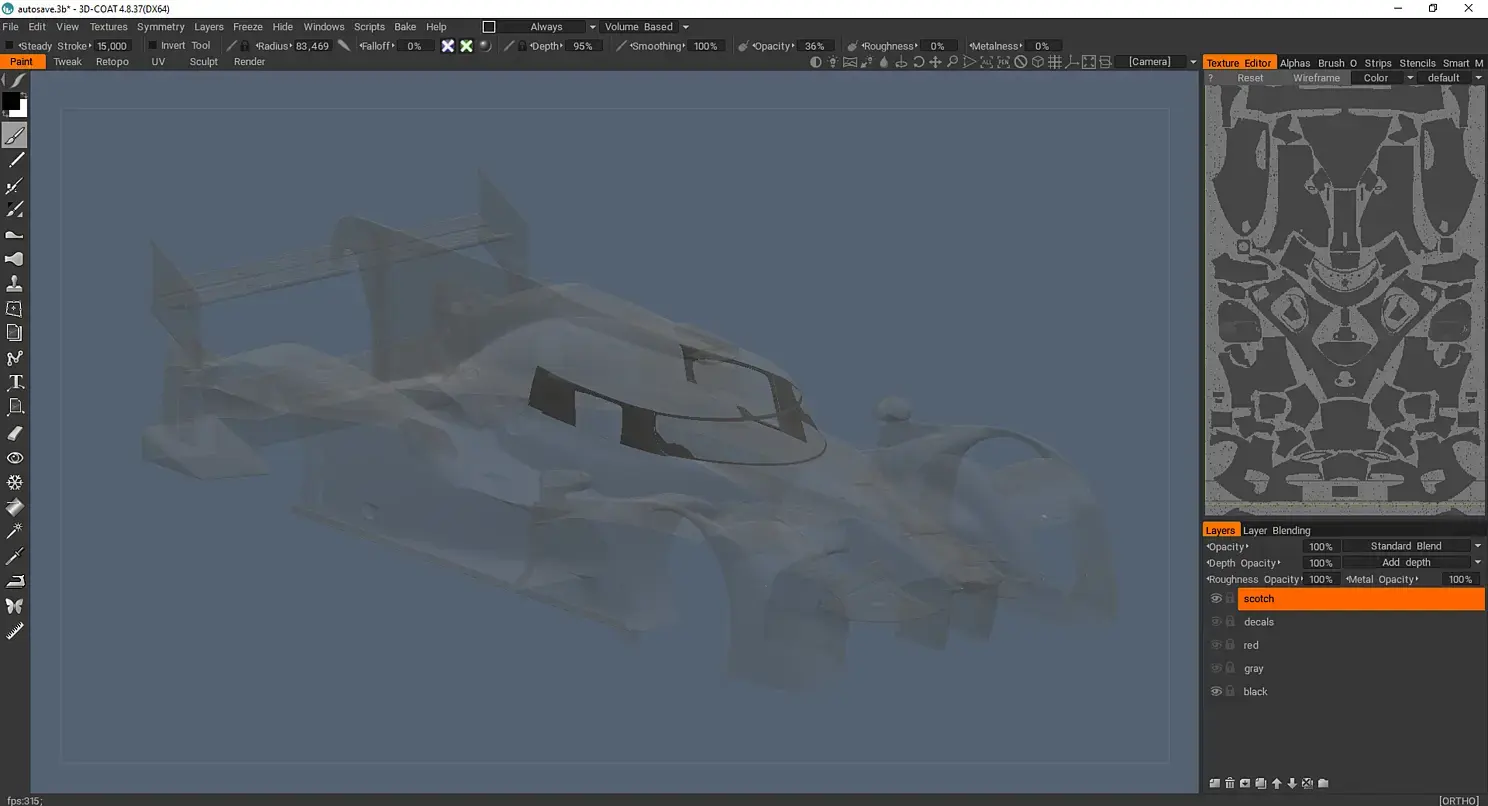Toggle visibility of the decals layer
1488x806 pixels.
(x=1216, y=622)
